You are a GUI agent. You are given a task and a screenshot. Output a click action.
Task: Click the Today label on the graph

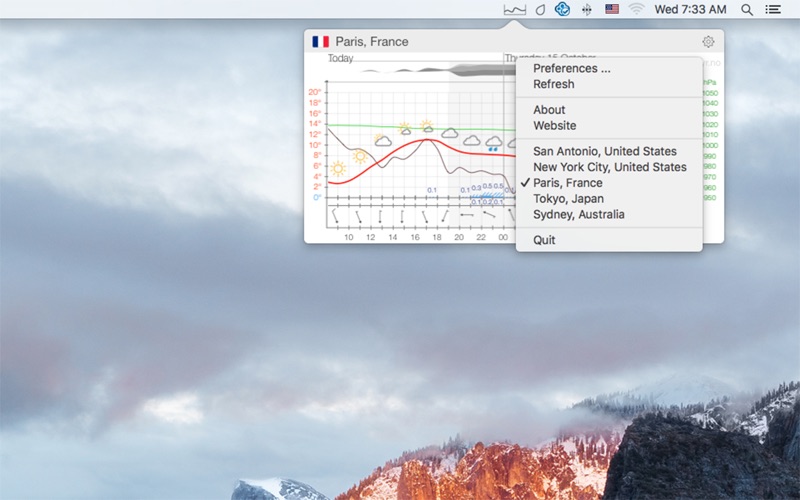tap(340, 58)
